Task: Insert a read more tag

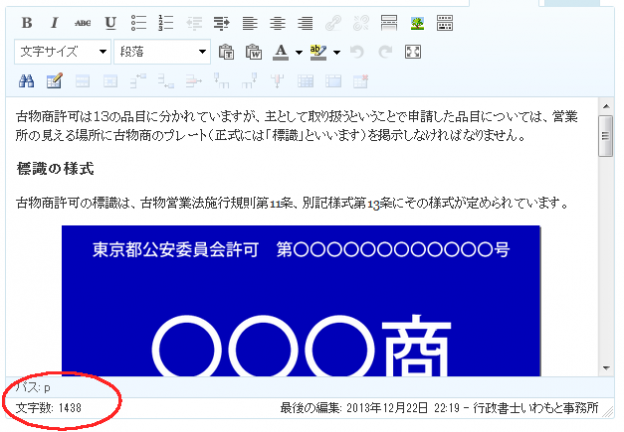Action: point(389,23)
